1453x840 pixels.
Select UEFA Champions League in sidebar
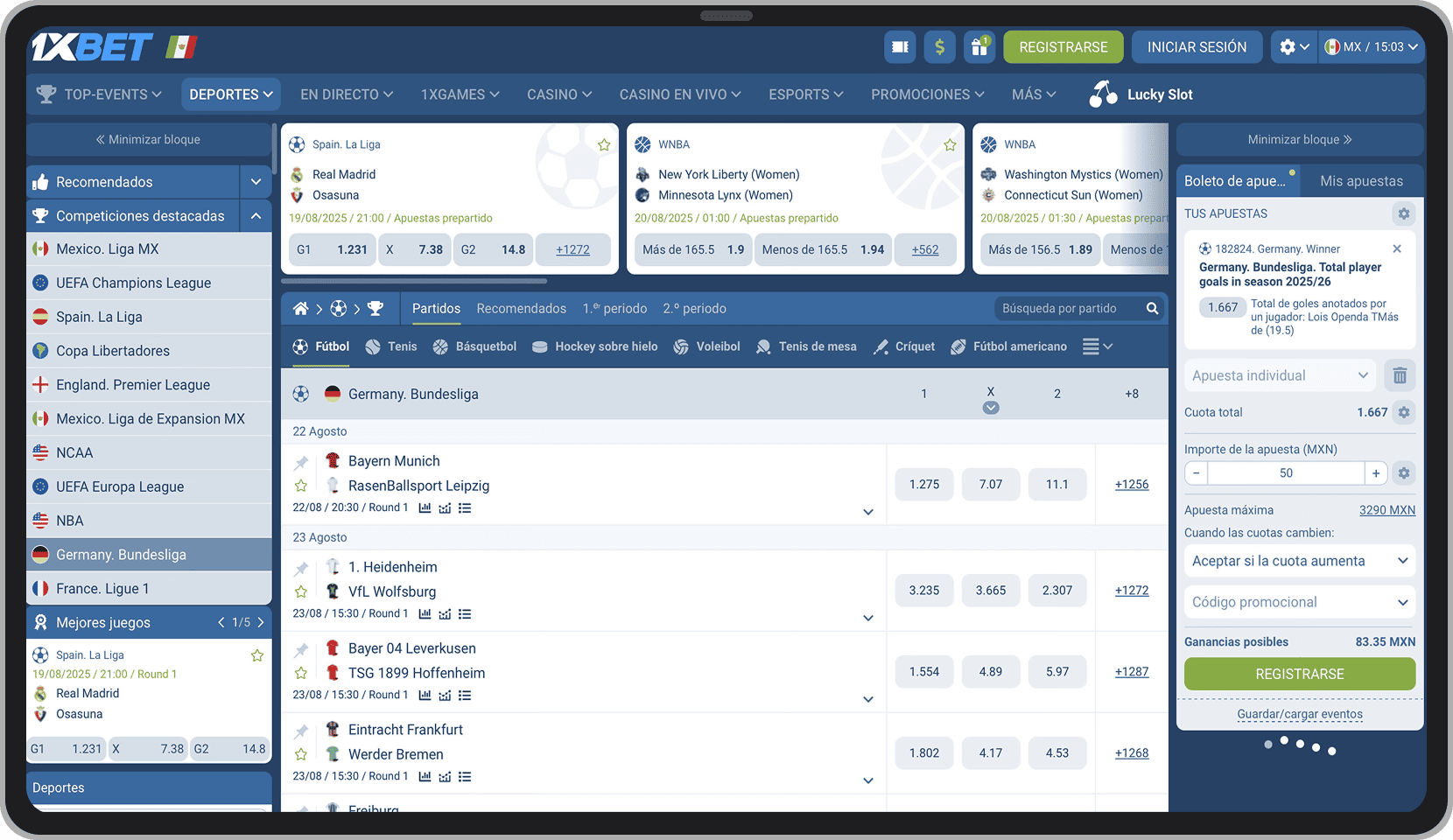tap(149, 283)
